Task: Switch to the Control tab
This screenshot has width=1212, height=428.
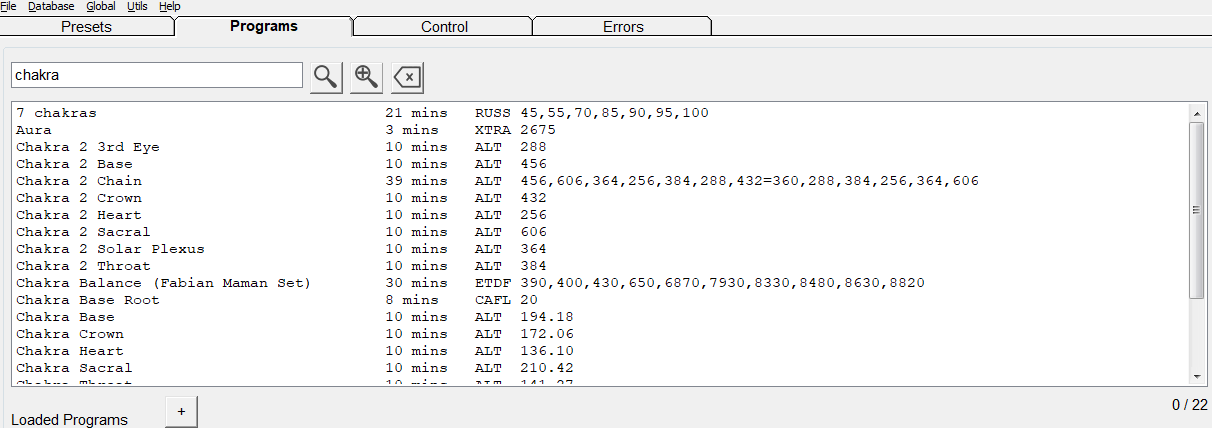Action: (x=444, y=27)
